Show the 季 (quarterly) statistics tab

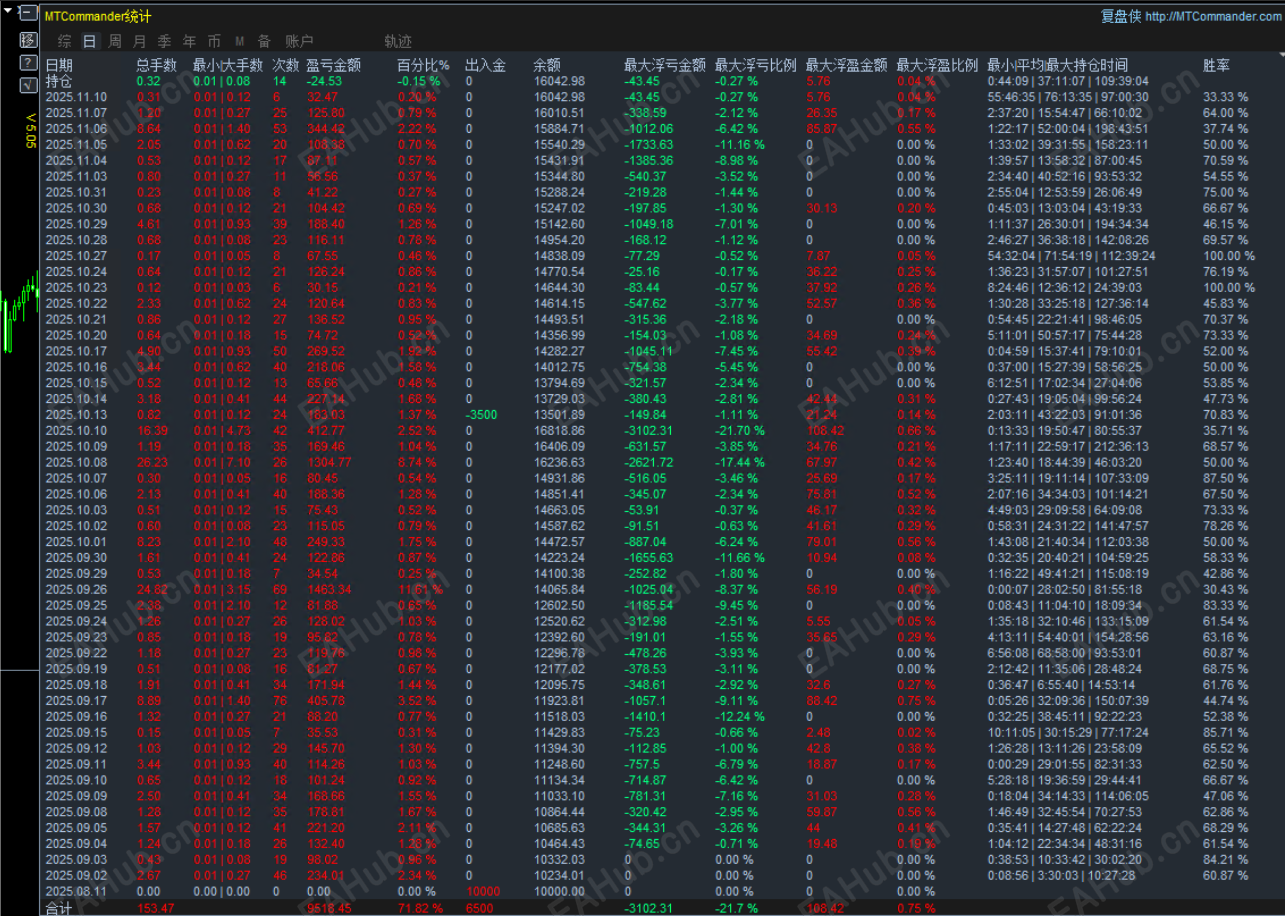pos(164,41)
